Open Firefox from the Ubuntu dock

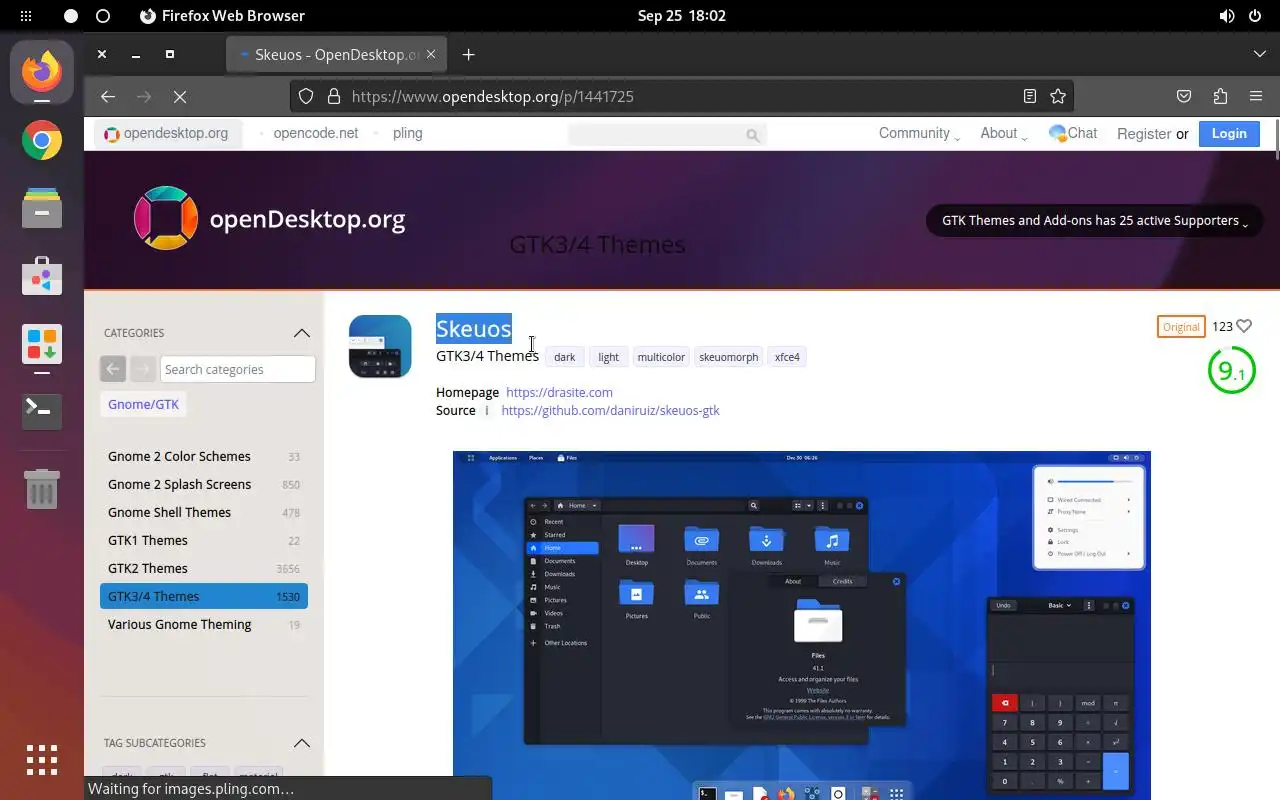[x=42, y=71]
